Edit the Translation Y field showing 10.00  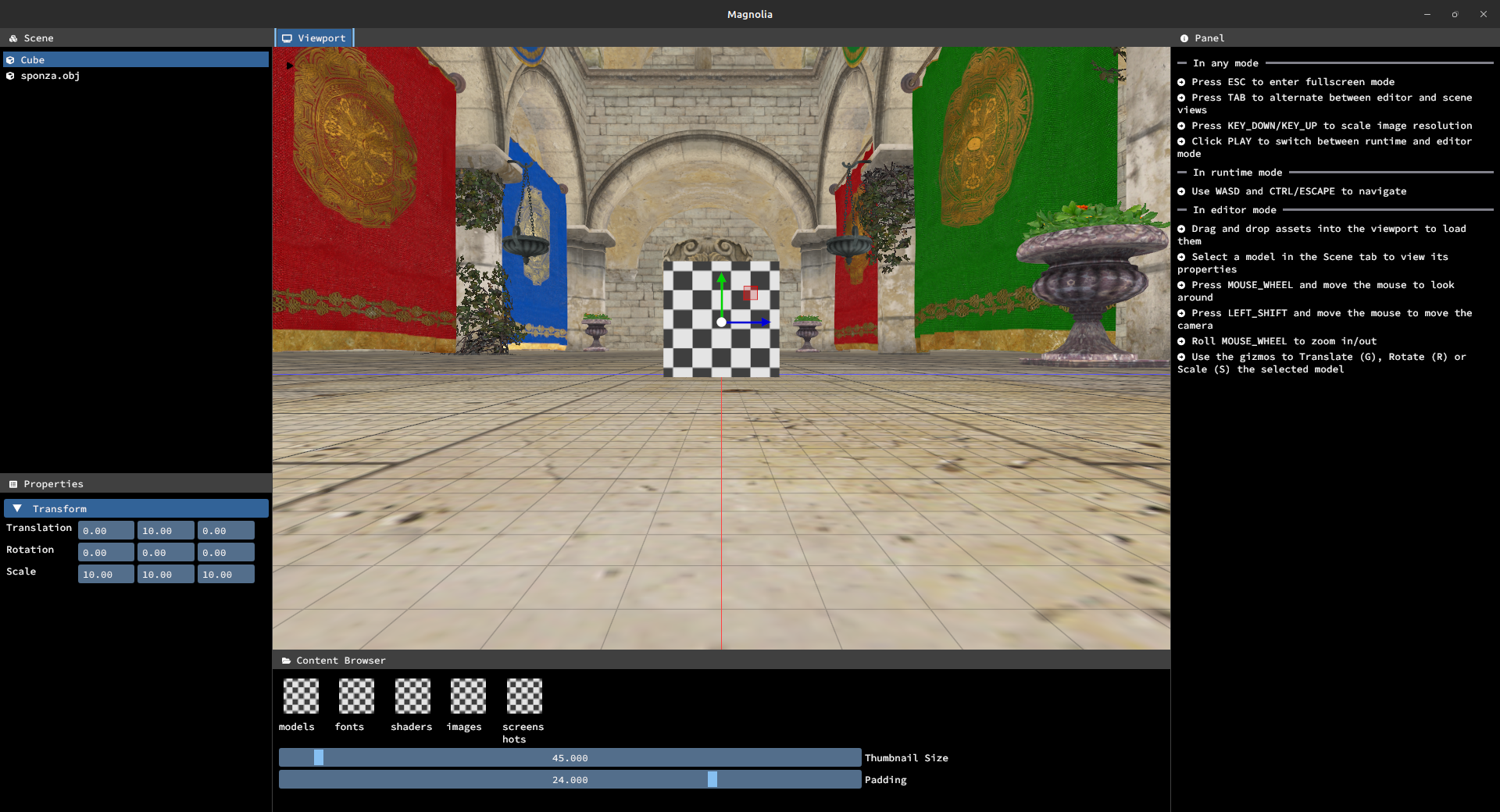pyautogui.click(x=166, y=531)
